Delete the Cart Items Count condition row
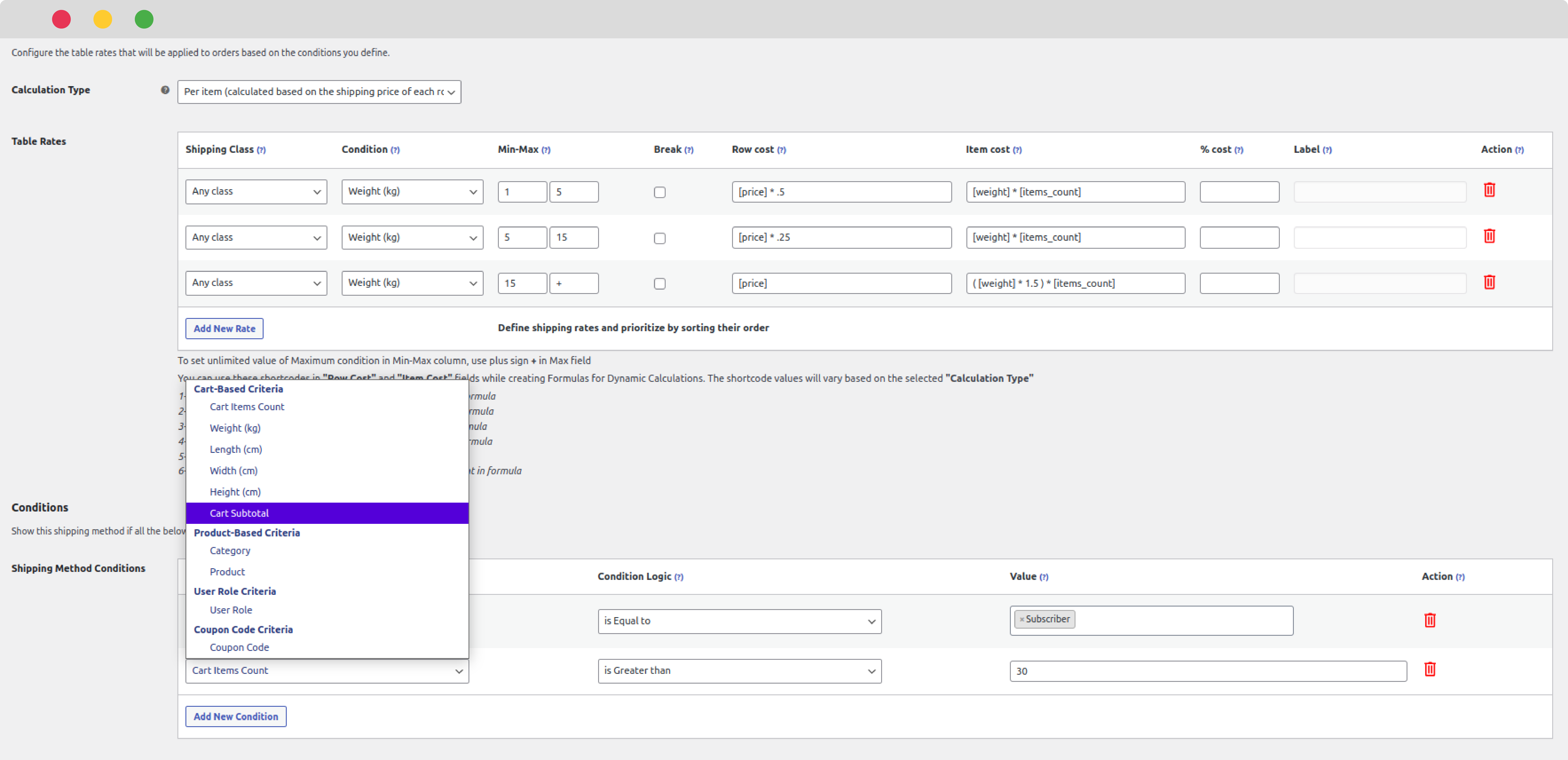This screenshot has height=760, width=1568. [1429, 669]
